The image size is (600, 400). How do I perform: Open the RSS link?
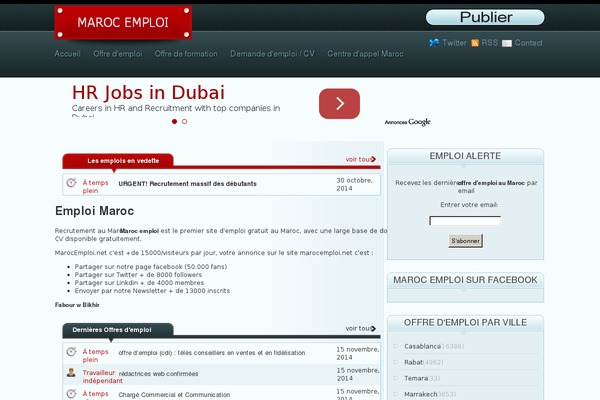[x=489, y=43]
